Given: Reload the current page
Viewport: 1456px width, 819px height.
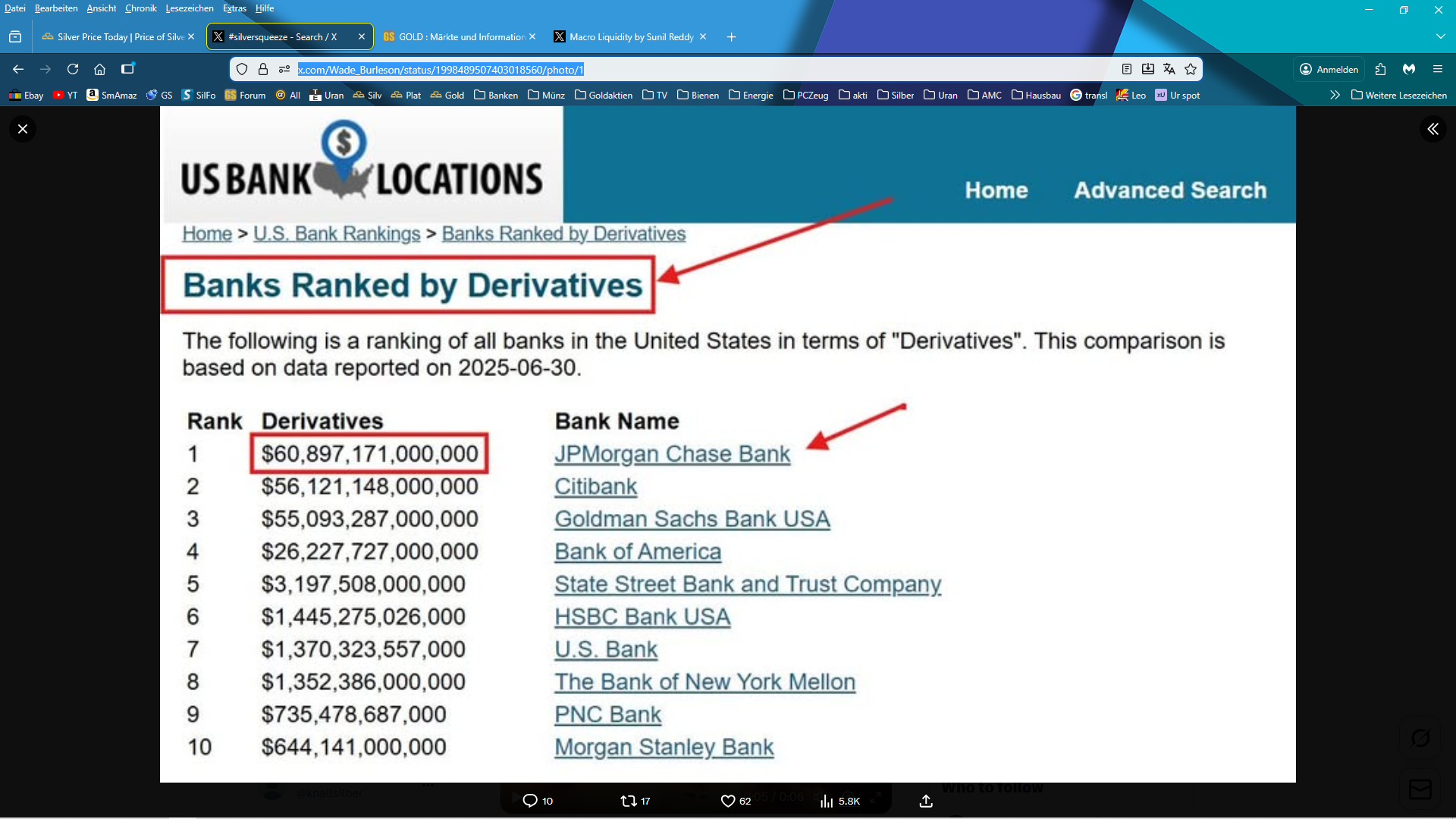Looking at the screenshot, I should click(73, 69).
